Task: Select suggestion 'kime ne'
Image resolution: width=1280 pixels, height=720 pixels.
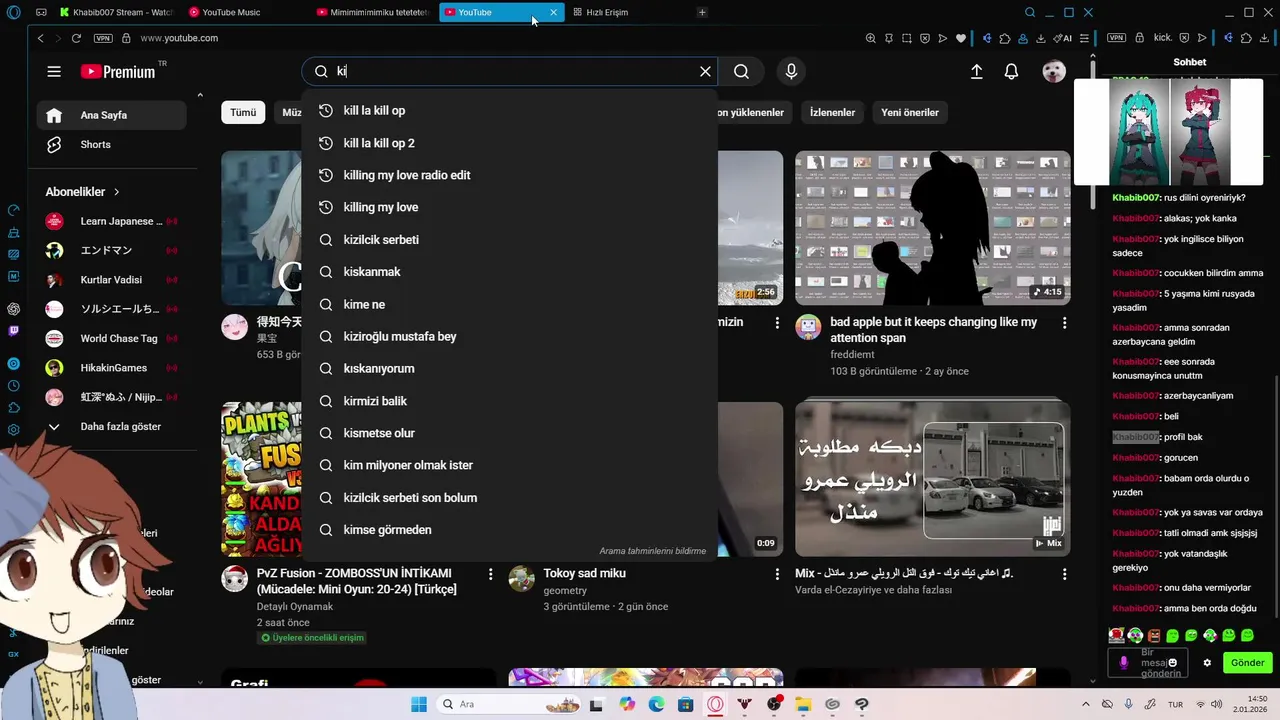Action: click(x=509, y=304)
